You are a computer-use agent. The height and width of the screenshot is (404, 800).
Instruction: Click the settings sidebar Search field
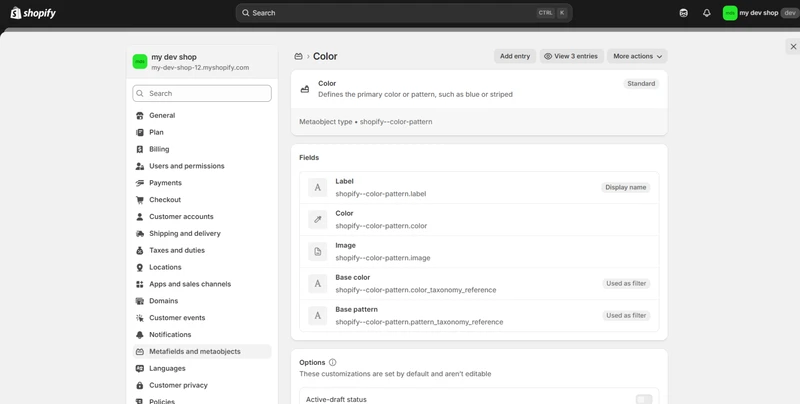(x=202, y=93)
